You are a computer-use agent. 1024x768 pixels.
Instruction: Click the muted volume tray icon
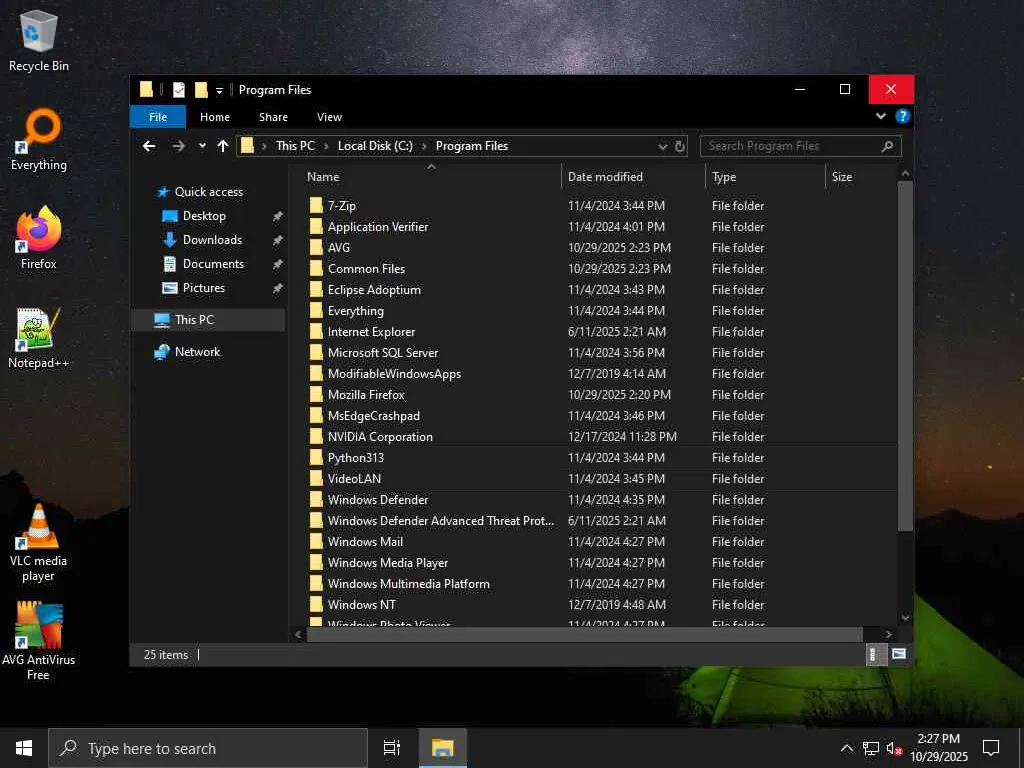pos(894,748)
